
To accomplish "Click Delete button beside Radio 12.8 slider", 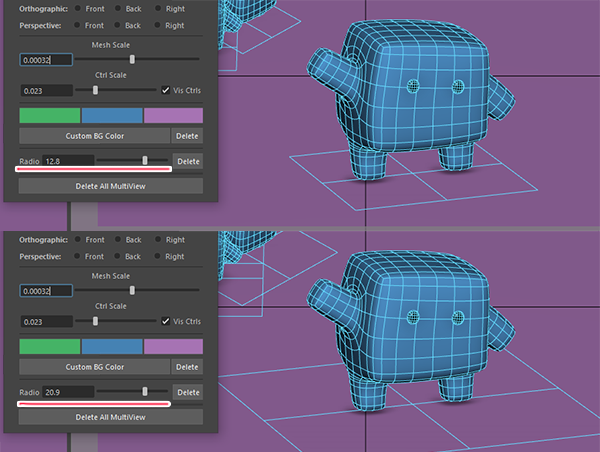I will [188, 161].
